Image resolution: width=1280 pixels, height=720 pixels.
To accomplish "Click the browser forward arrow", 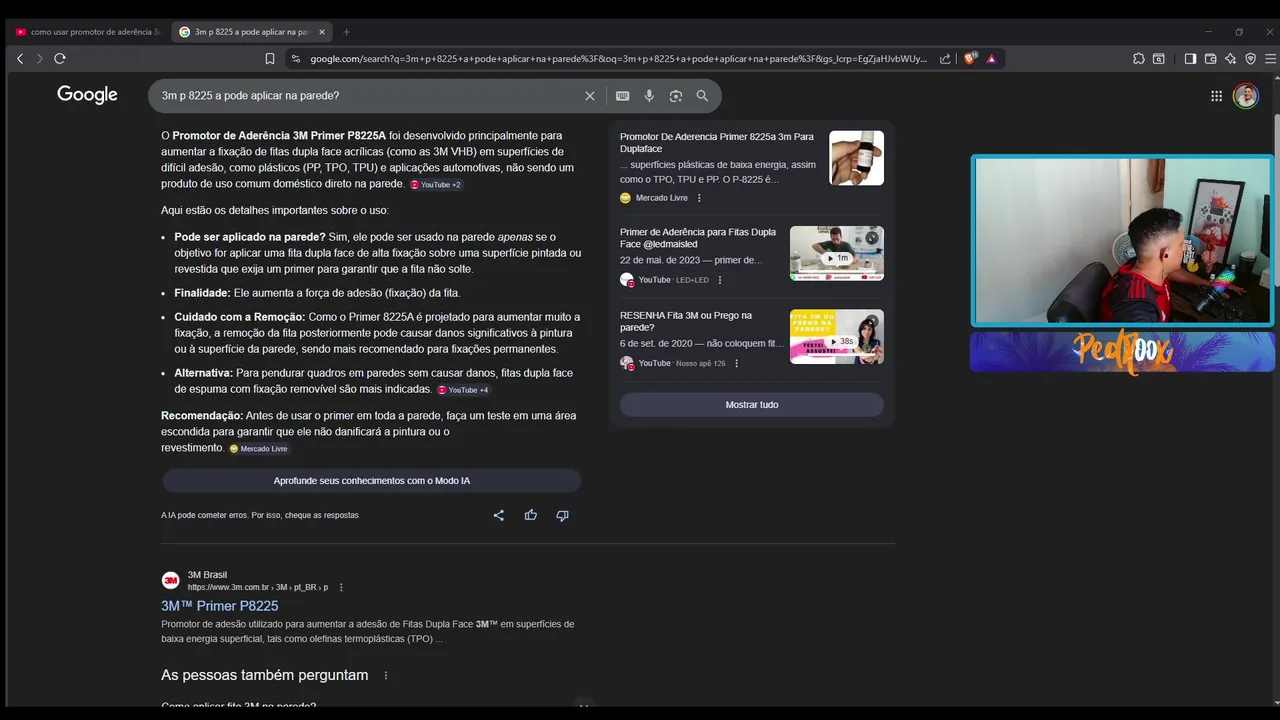I will point(40,59).
